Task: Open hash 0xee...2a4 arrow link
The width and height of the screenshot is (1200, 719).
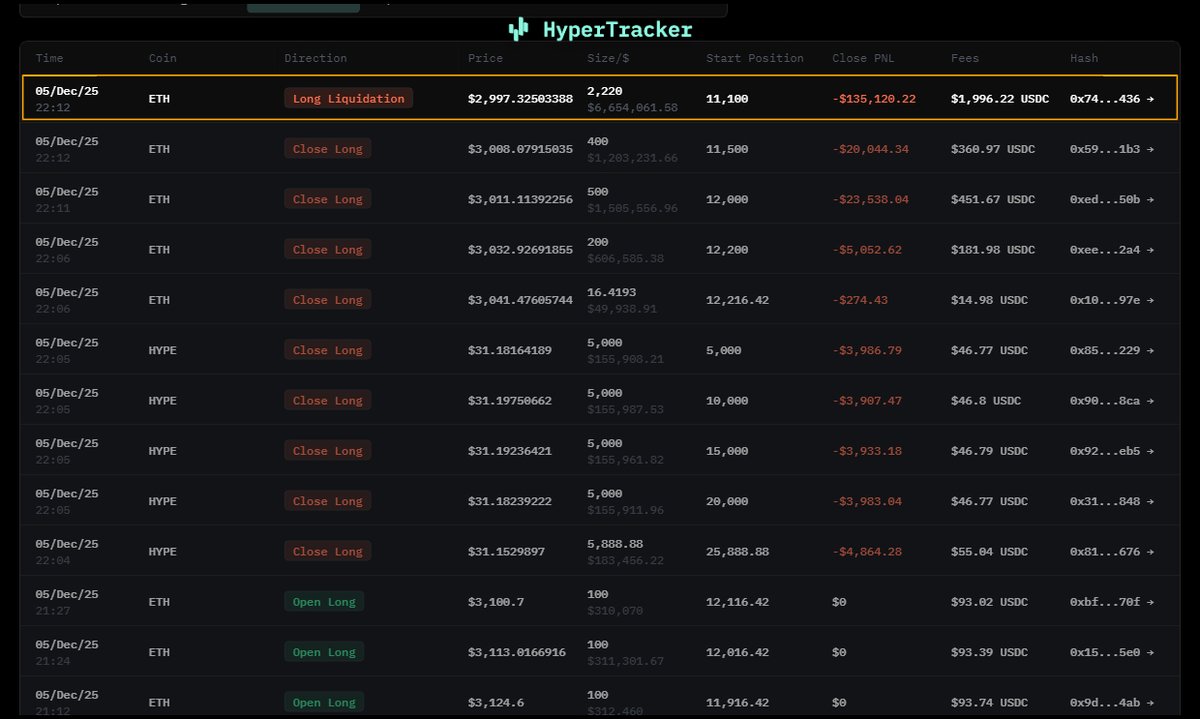Action: pyautogui.click(x=1111, y=250)
